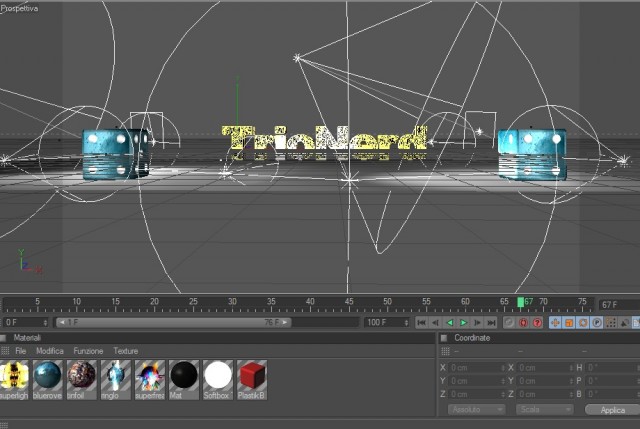The width and height of the screenshot is (640, 429).
Task: Select the tinfoil material thumbnail
Action: (x=82, y=380)
